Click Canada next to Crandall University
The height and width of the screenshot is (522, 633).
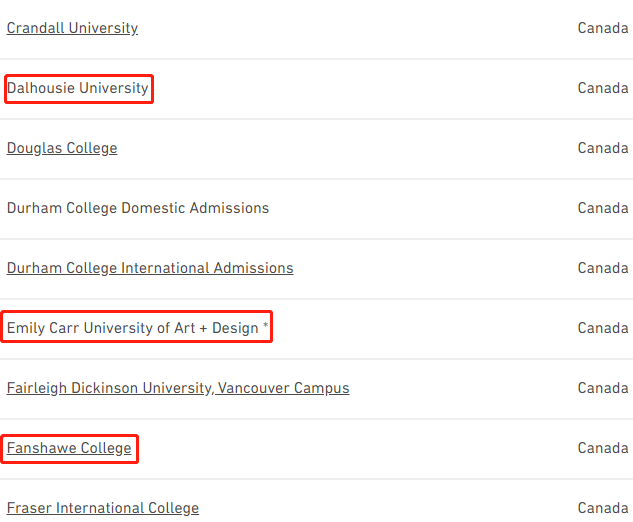603,28
